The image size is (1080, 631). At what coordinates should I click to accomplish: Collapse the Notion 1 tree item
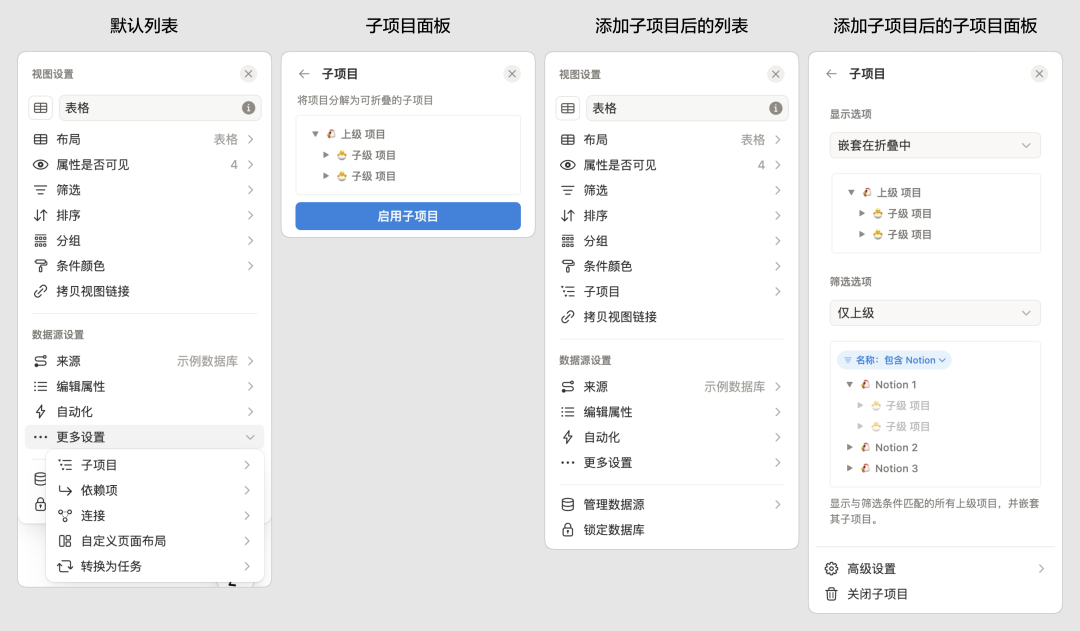(851, 385)
